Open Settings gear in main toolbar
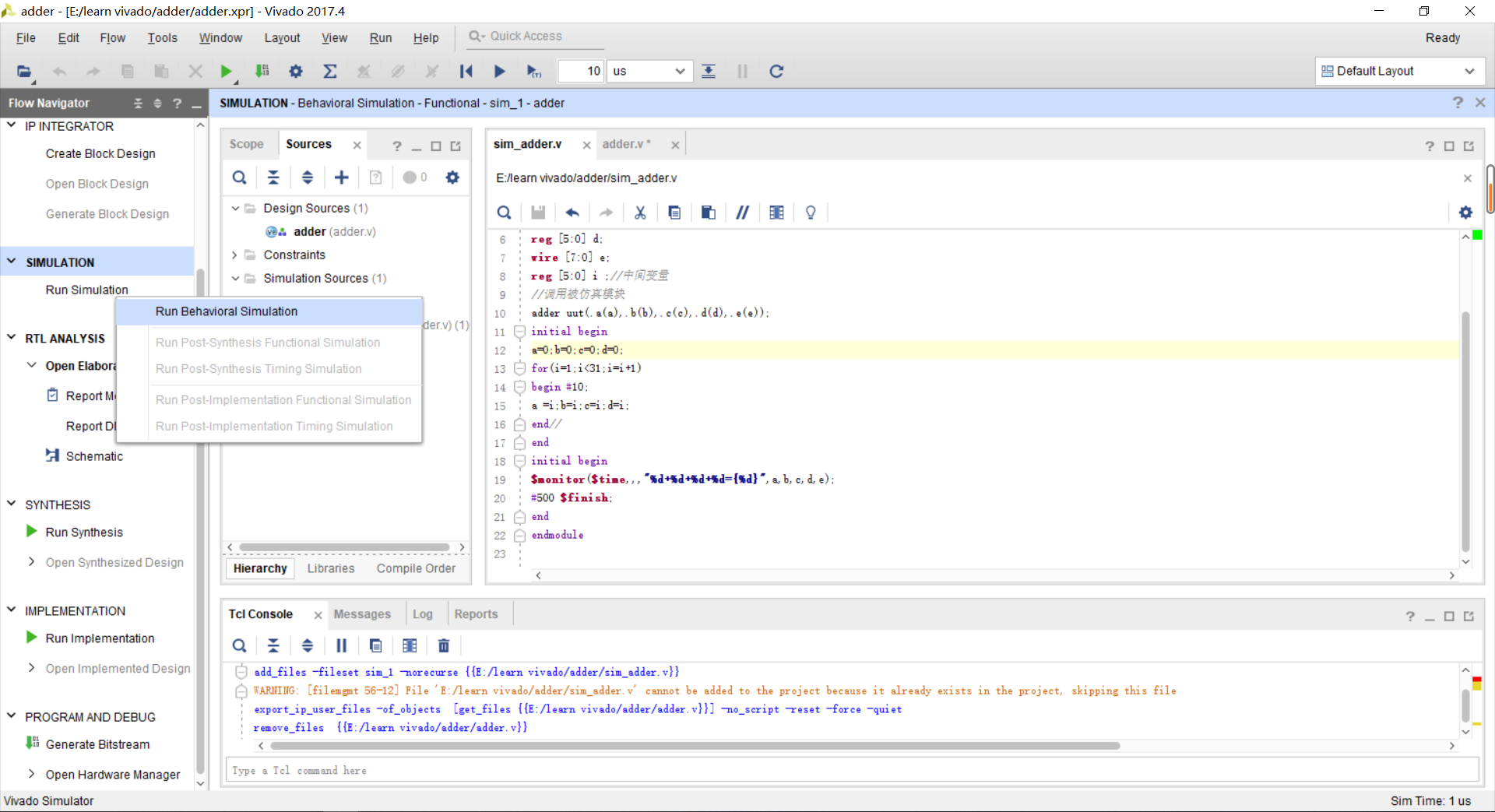 [296, 72]
